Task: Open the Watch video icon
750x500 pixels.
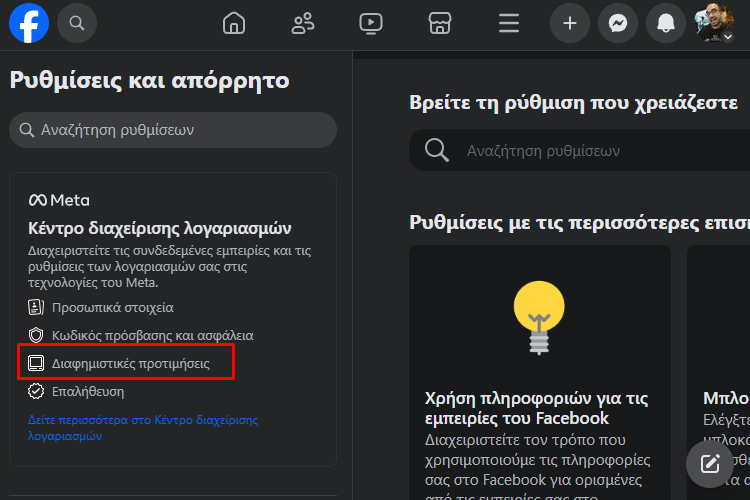Action: pos(371,23)
